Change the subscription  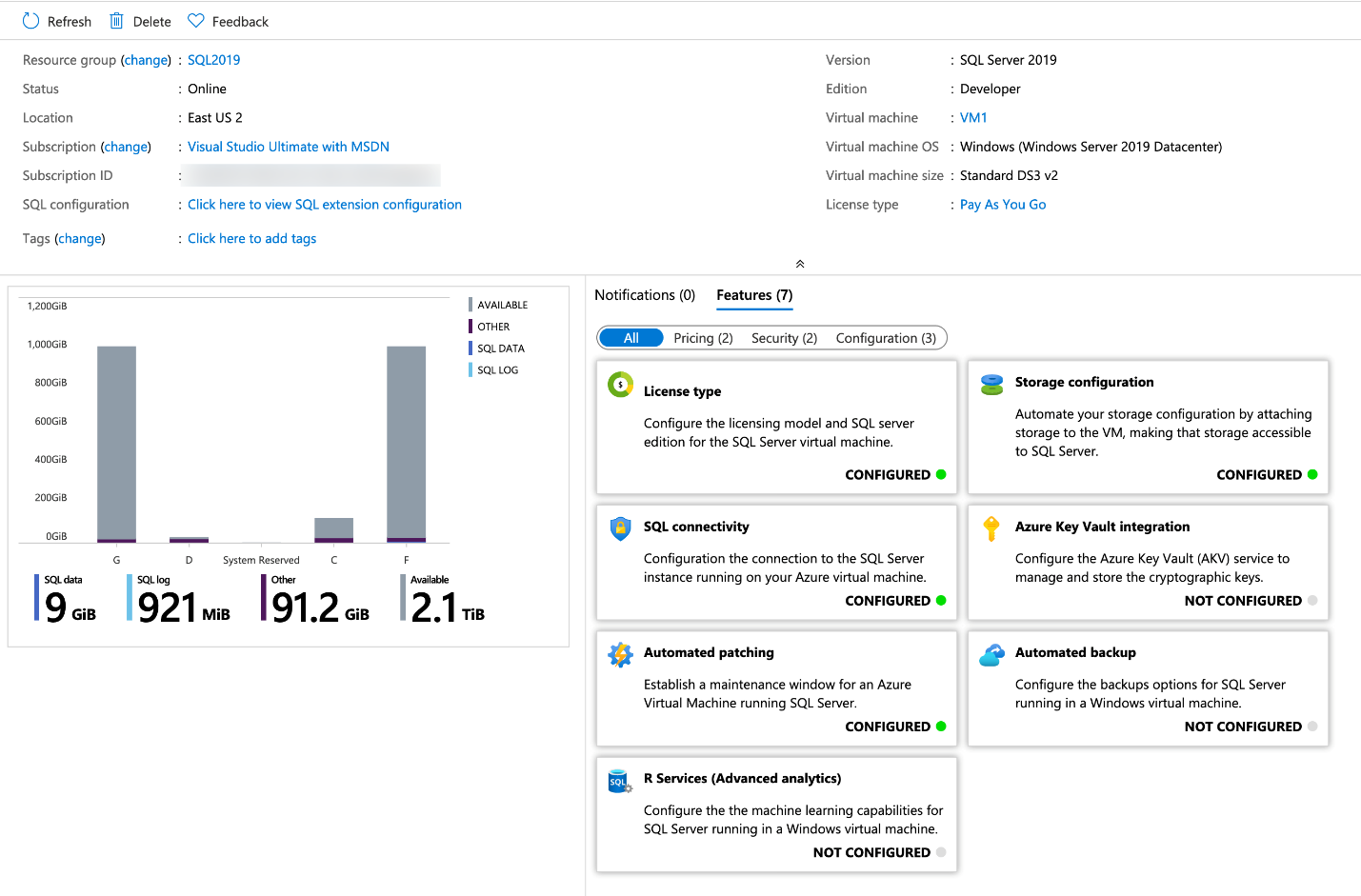click(127, 147)
